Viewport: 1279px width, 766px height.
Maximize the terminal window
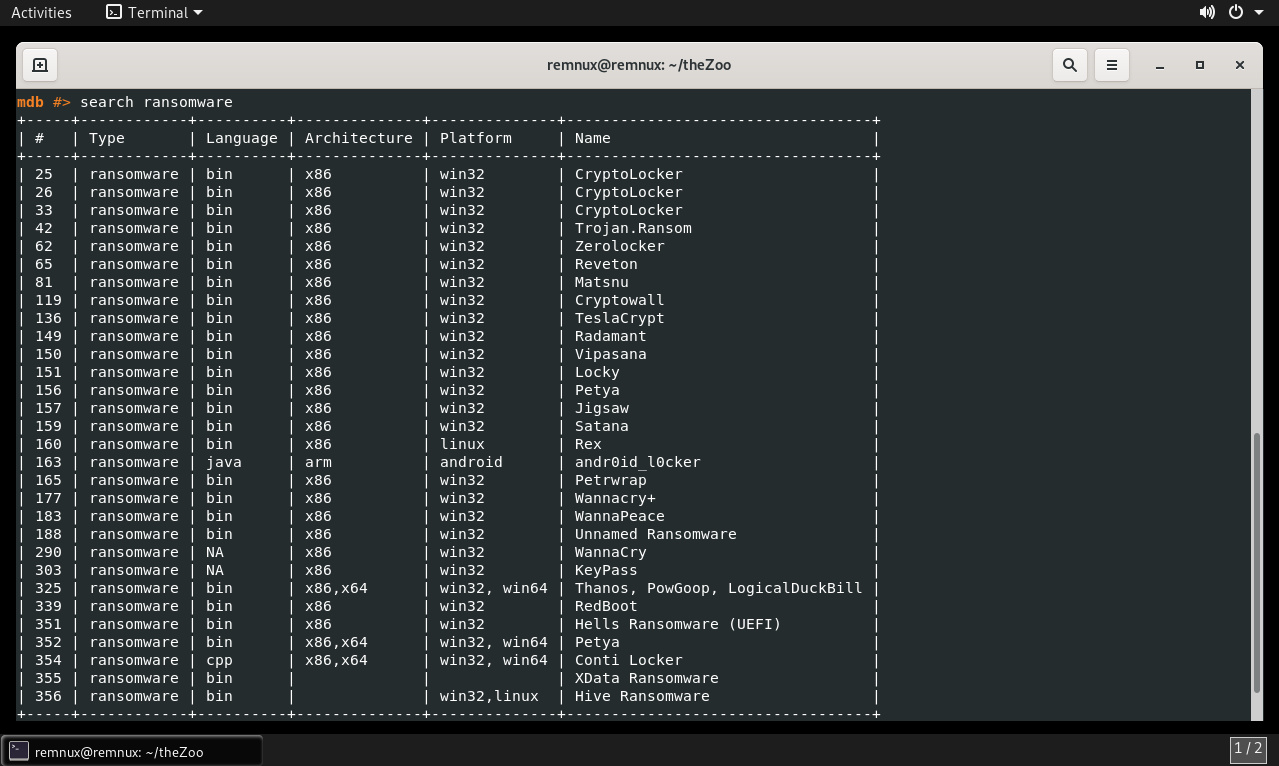click(1200, 65)
